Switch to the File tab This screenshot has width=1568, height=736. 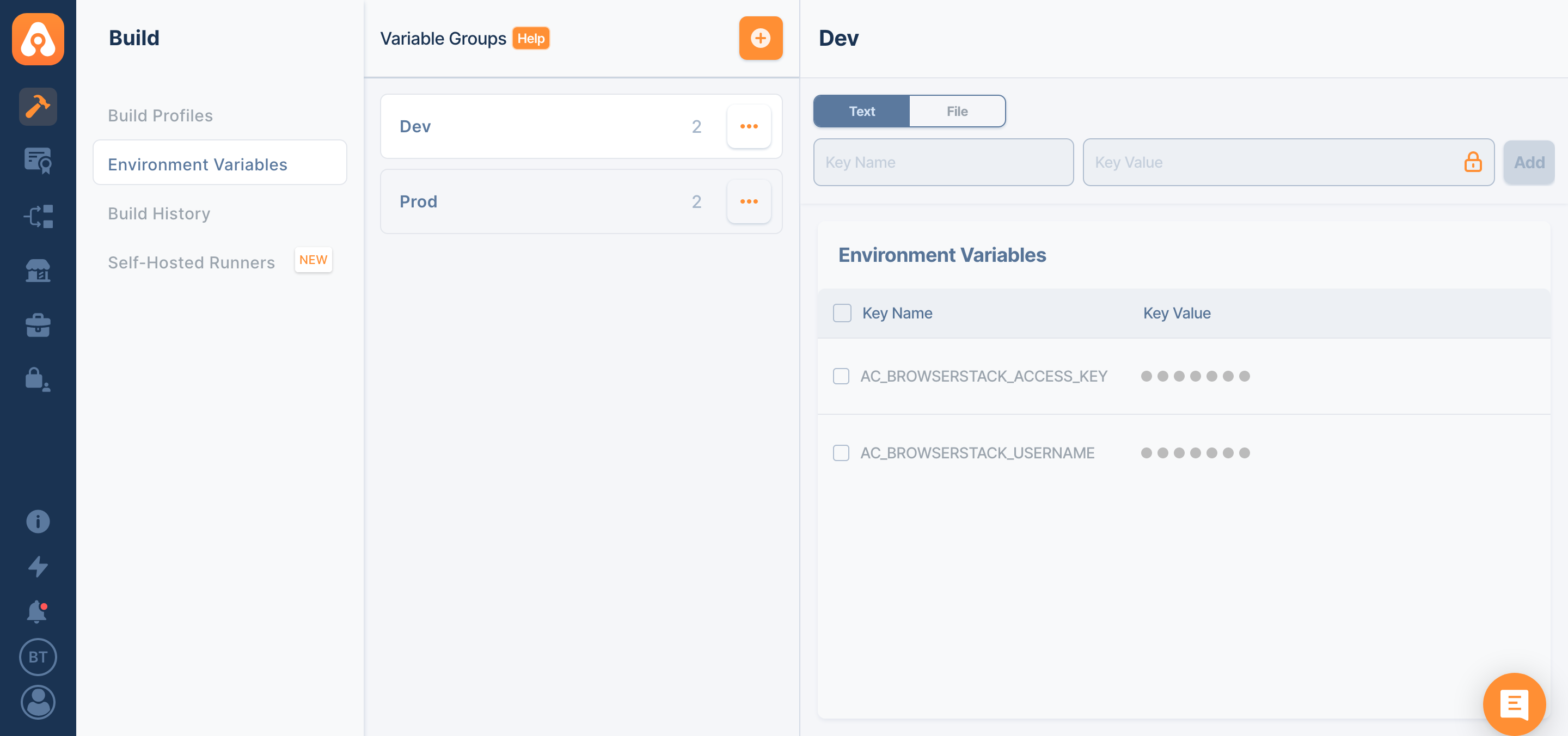(x=957, y=111)
